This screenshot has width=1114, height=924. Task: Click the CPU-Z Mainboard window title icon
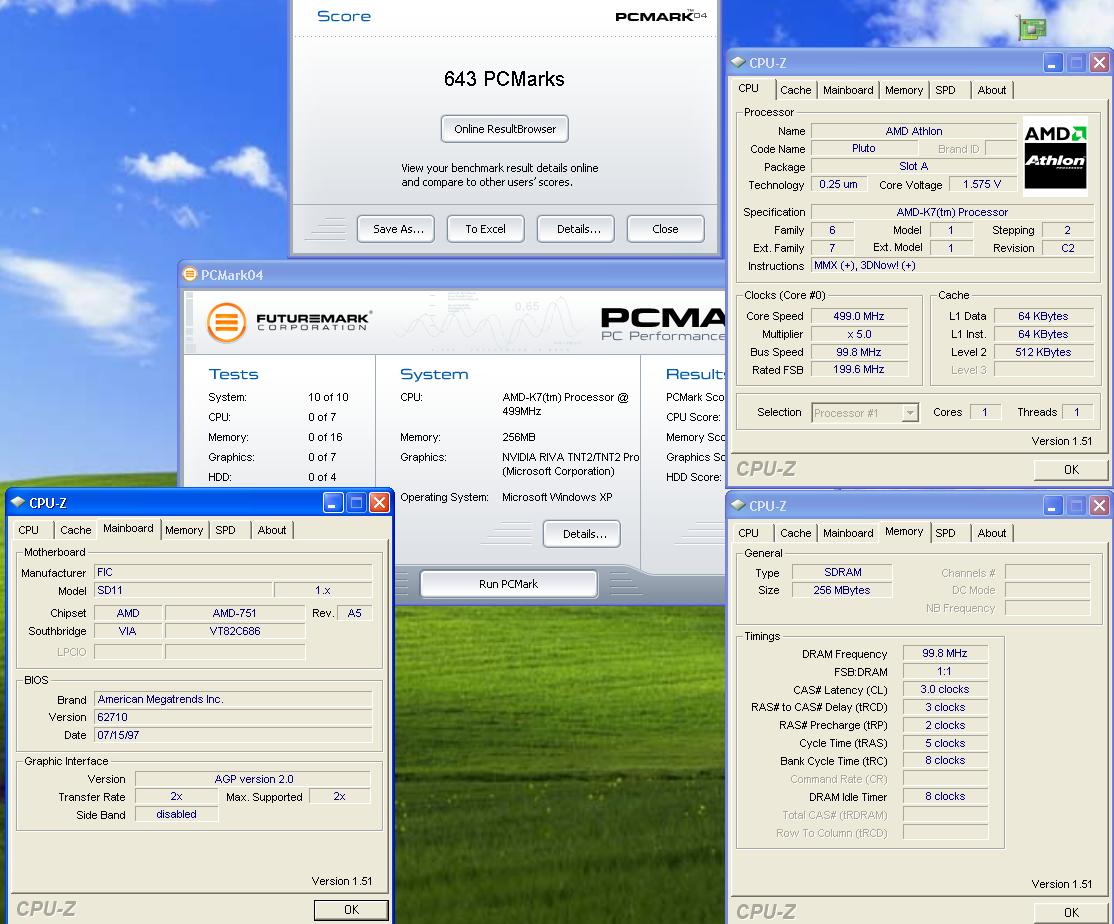[18, 502]
